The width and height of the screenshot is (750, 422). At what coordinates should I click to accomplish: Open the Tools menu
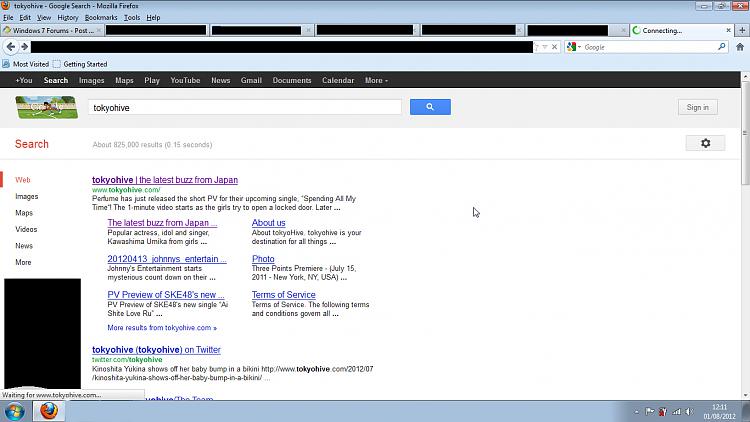click(x=132, y=17)
